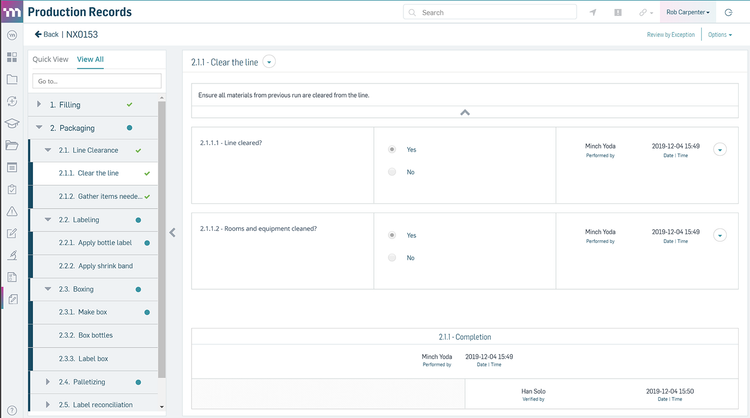750x418 pixels.
Task: Open the Options dropdown
Action: [720, 35]
